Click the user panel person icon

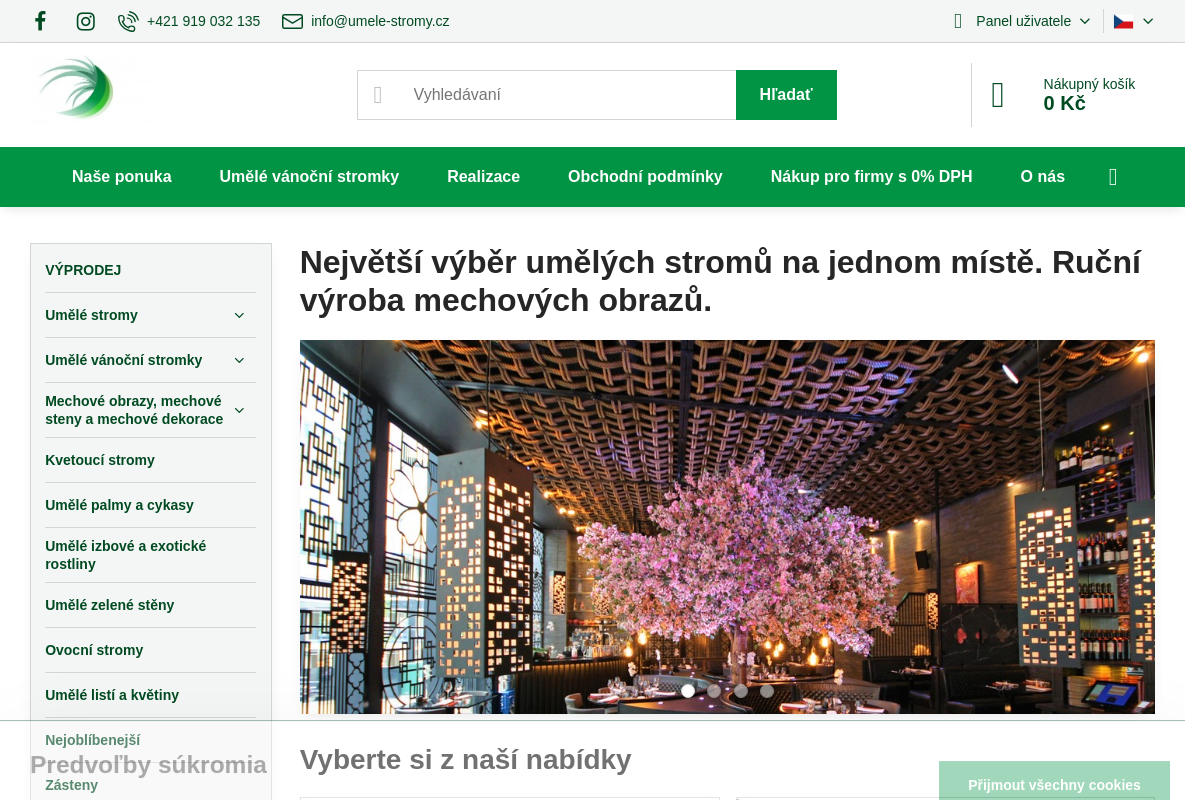coord(958,21)
